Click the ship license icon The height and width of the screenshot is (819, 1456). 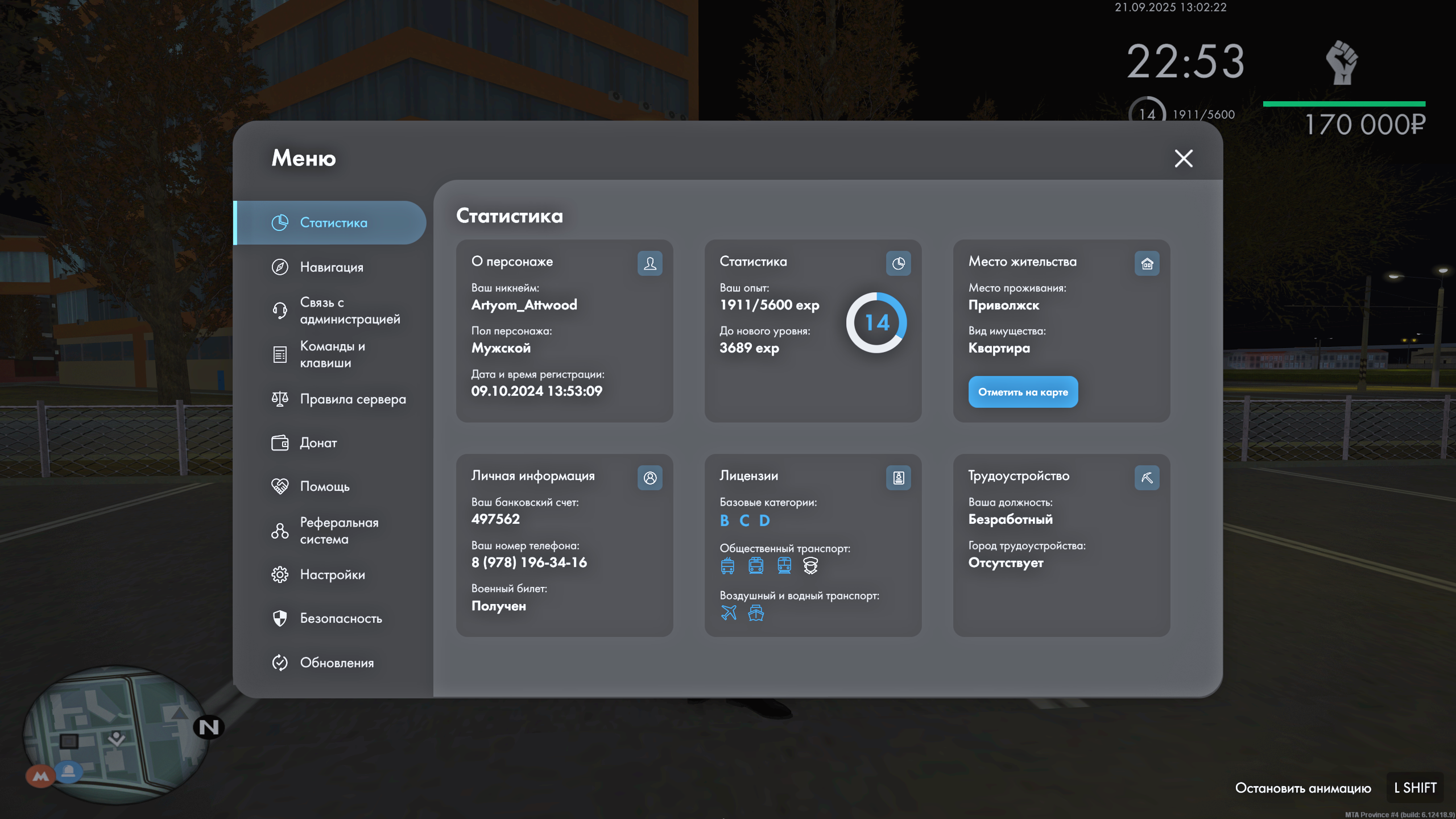tap(756, 613)
